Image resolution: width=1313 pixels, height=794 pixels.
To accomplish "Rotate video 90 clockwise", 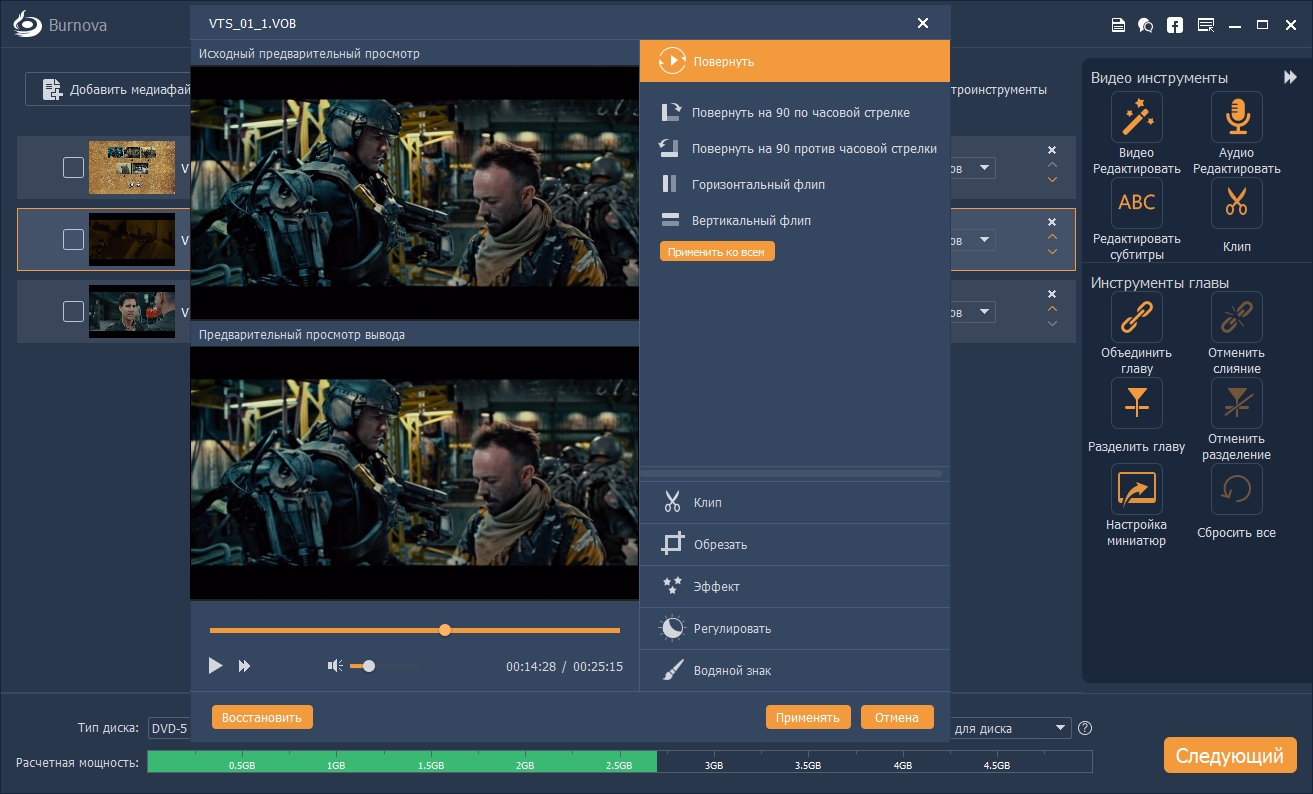I will point(785,113).
